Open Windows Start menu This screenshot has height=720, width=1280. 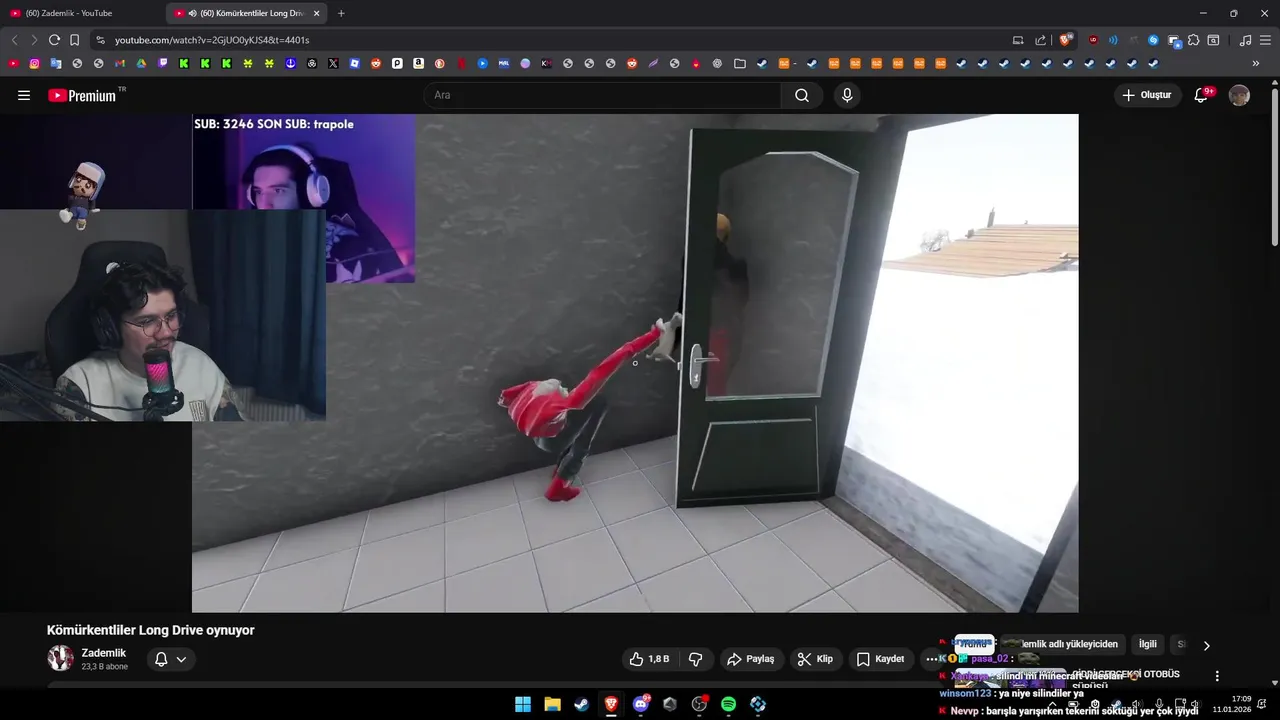523,704
